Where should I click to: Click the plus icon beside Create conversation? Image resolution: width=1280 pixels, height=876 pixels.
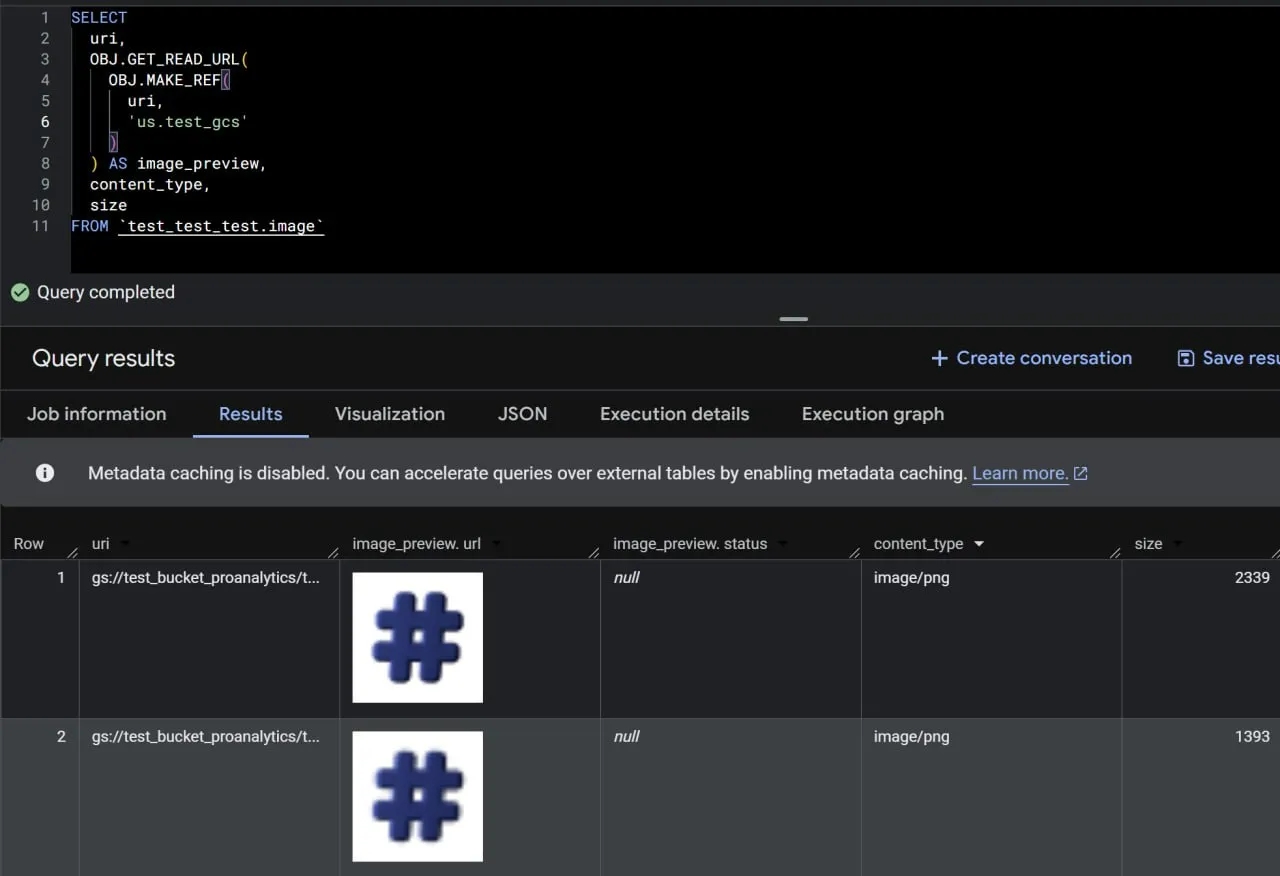pos(939,358)
